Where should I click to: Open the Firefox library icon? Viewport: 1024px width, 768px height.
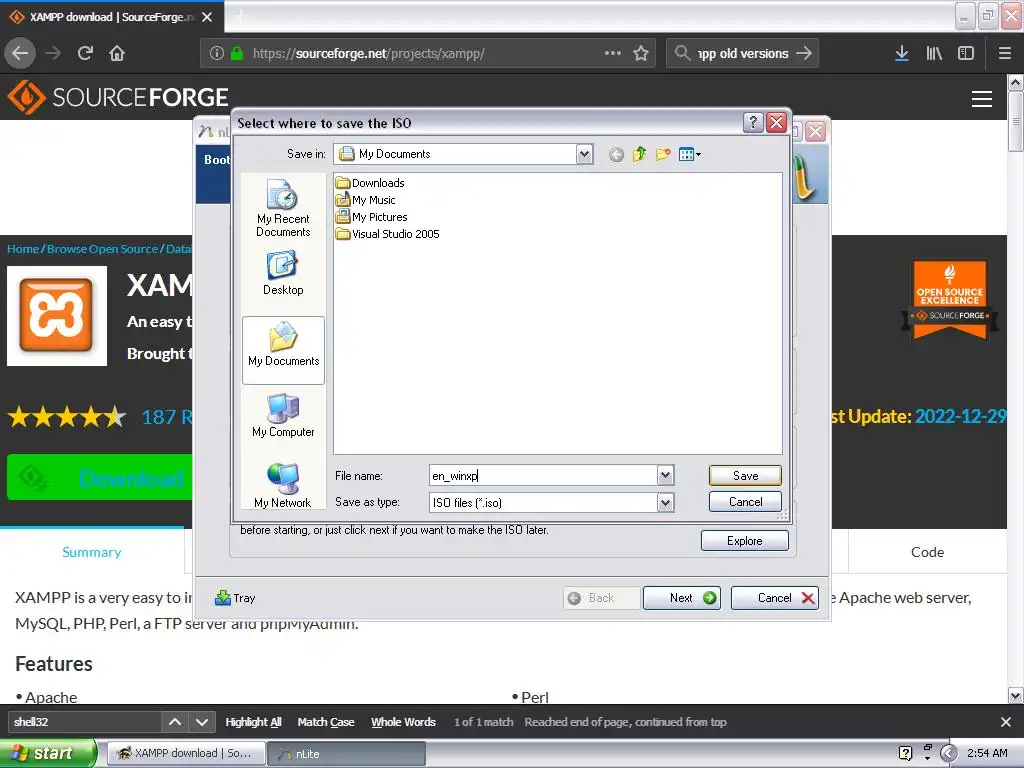(934, 54)
